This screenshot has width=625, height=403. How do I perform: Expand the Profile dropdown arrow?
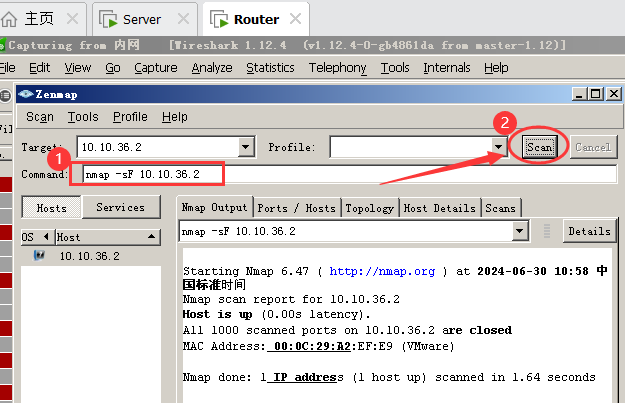[498, 147]
